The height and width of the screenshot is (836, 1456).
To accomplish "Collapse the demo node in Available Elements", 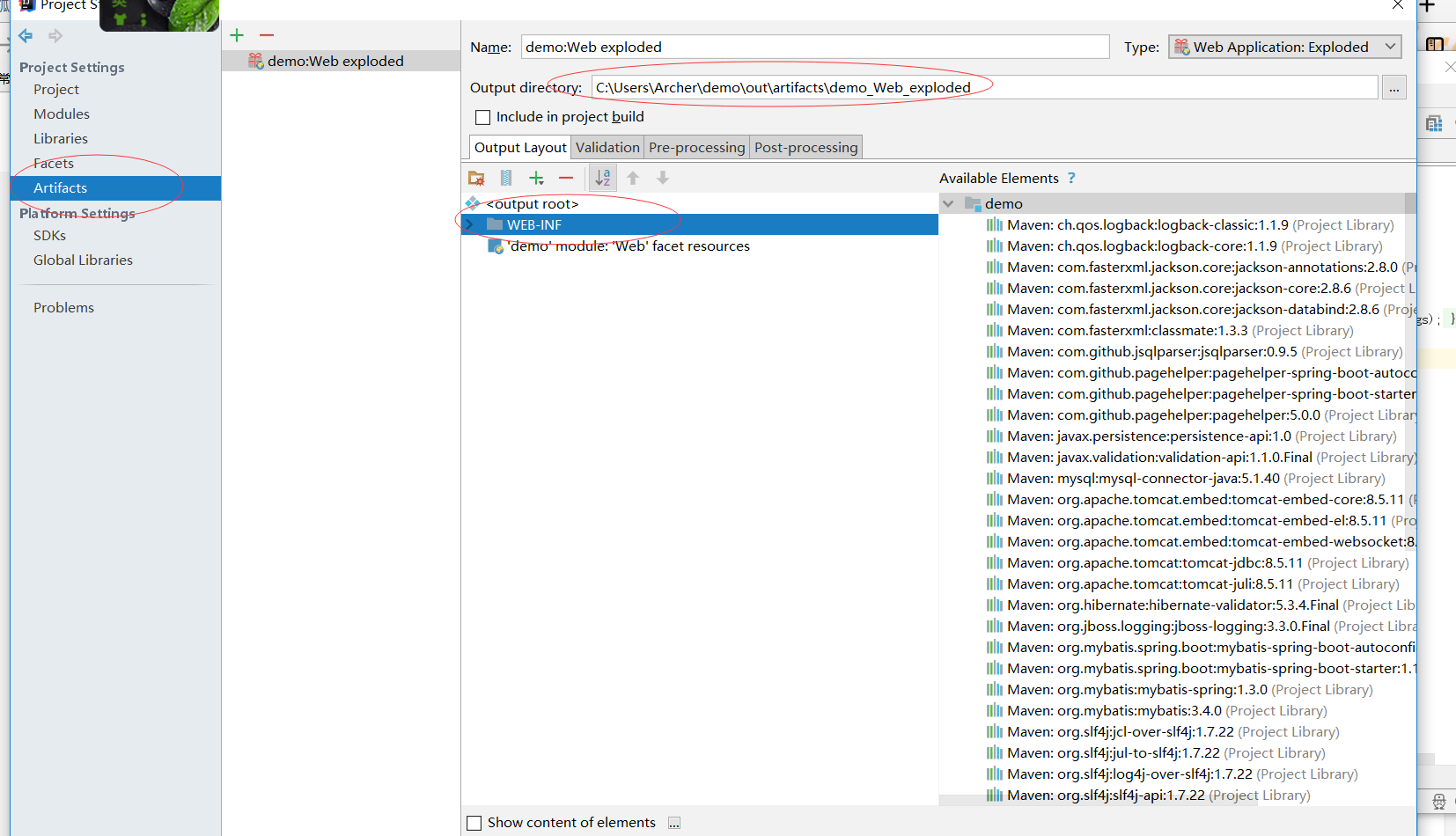I will pyautogui.click(x=949, y=202).
